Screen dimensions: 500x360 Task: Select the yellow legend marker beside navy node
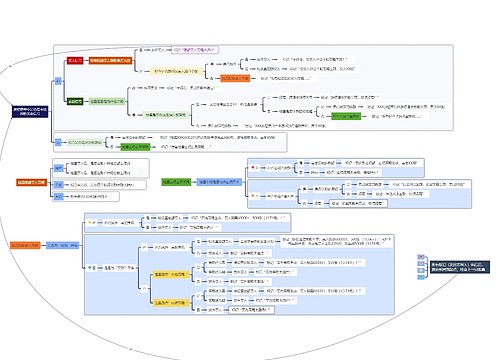pos(421,270)
